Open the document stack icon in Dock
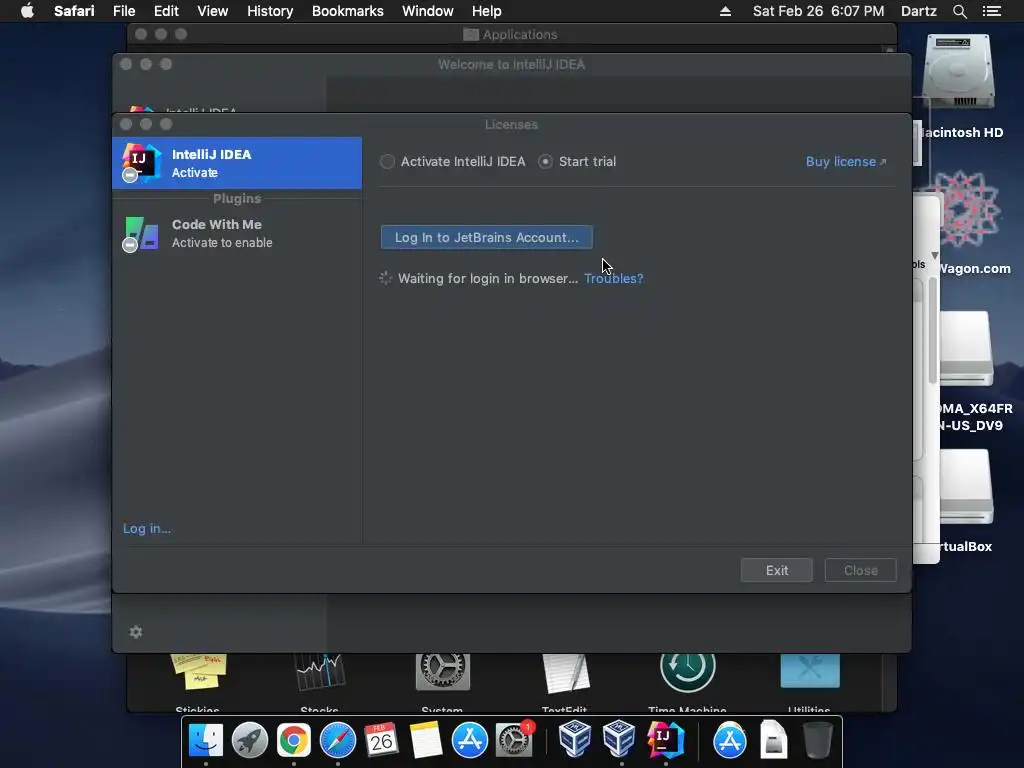 point(773,739)
